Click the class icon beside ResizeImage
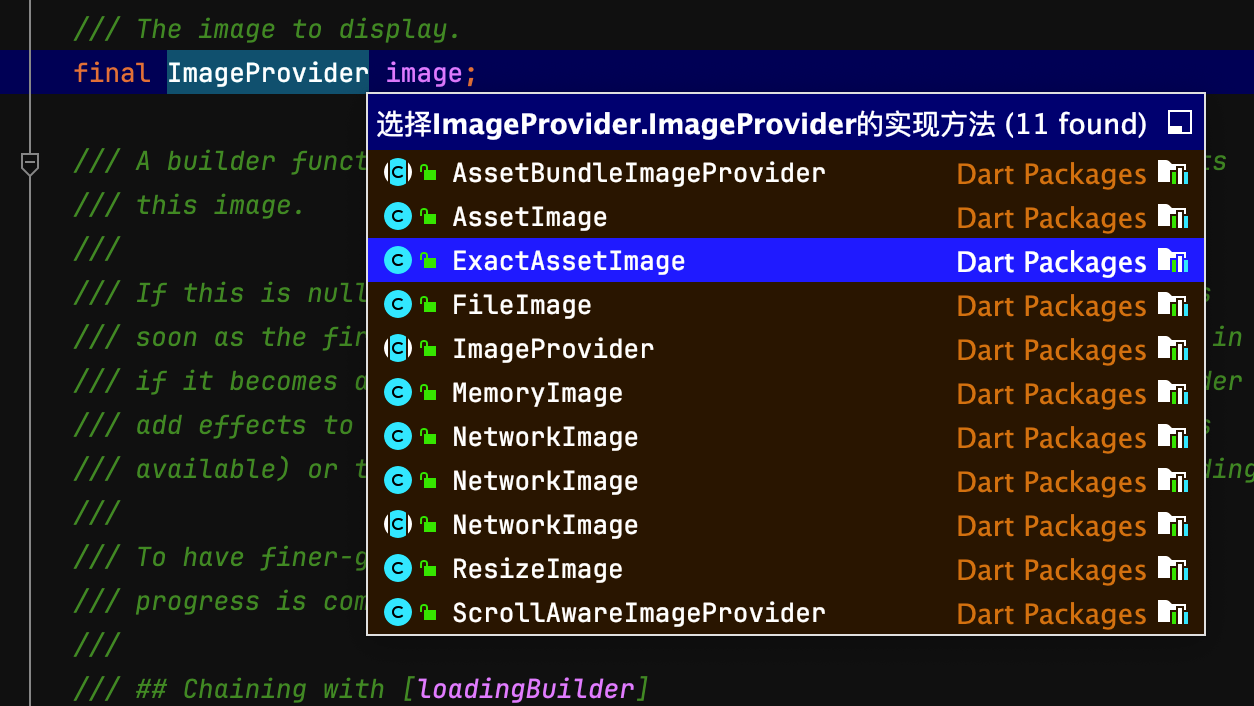The height and width of the screenshot is (706, 1254). pos(398,569)
